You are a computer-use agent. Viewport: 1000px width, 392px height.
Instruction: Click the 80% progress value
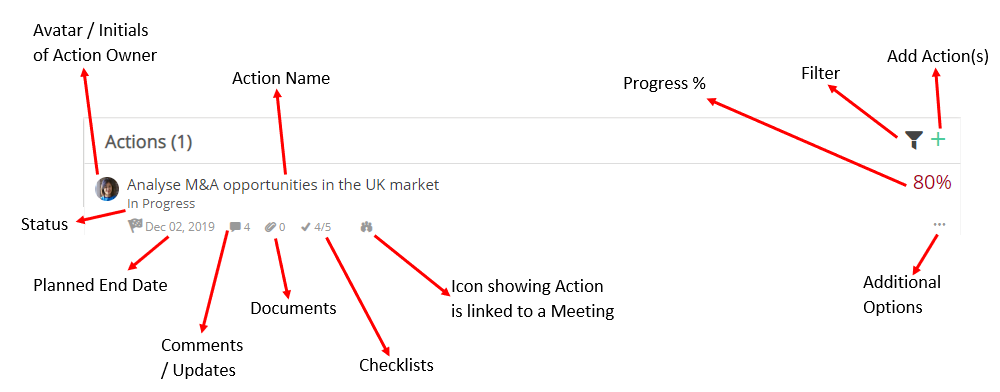[932, 182]
